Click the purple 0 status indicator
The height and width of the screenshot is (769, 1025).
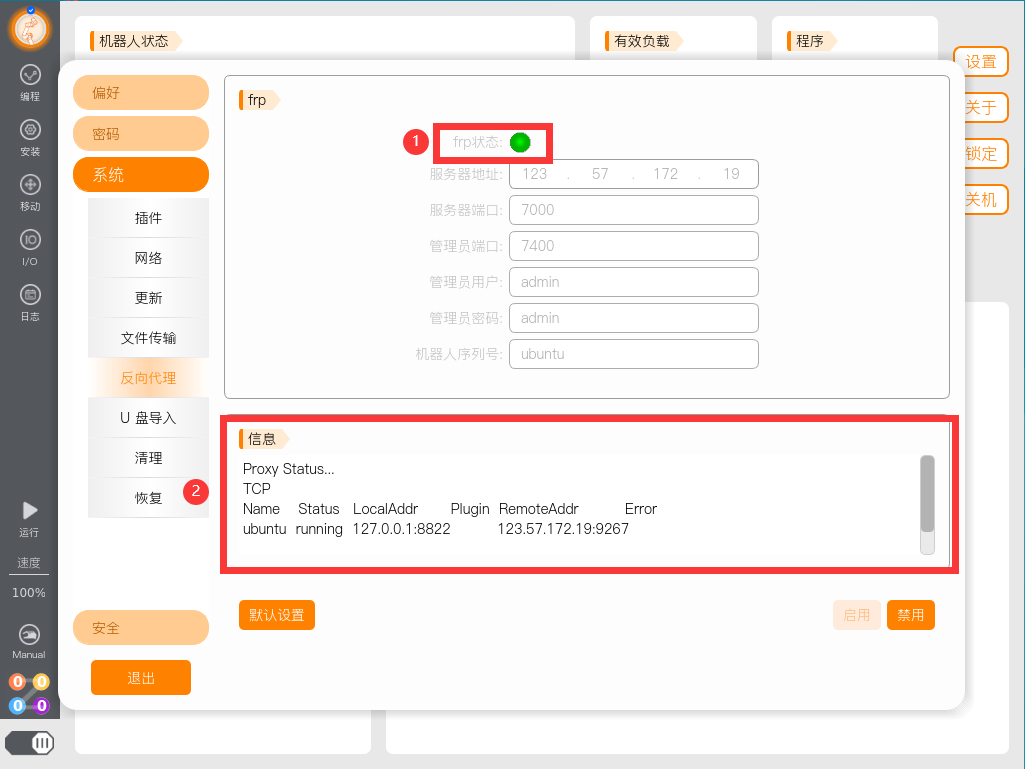pos(41,706)
